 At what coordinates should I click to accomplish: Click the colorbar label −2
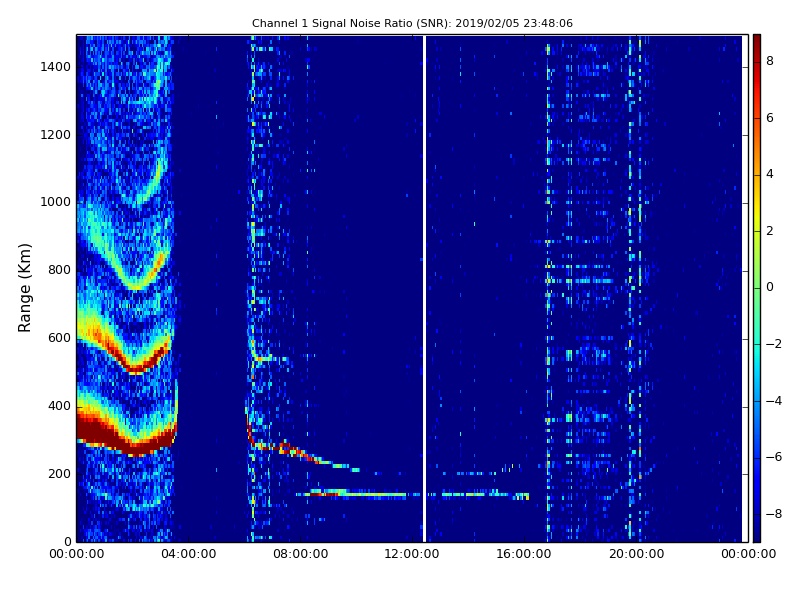[774, 344]
